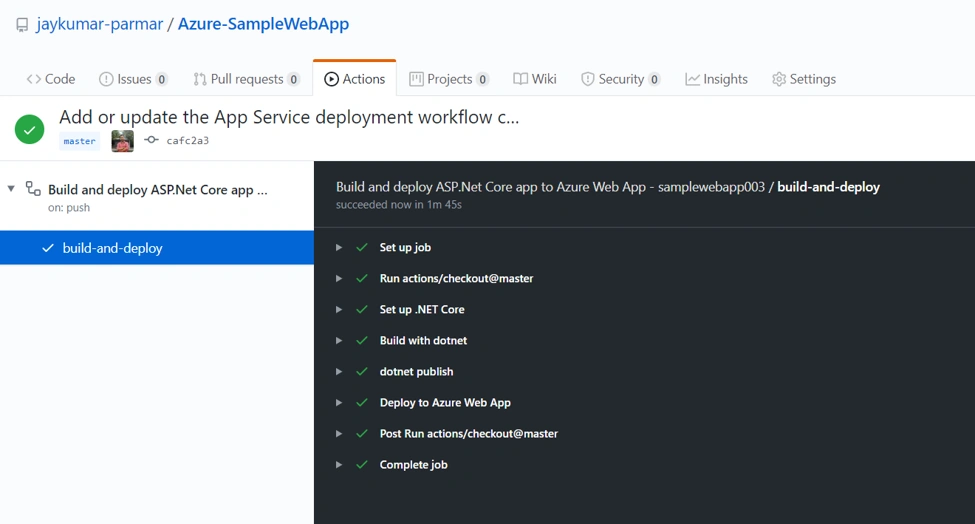Click the checkmark on the build-and-deploy job
Screen dimensions: 975x524
pyautogui.click(x=48, y=248)
